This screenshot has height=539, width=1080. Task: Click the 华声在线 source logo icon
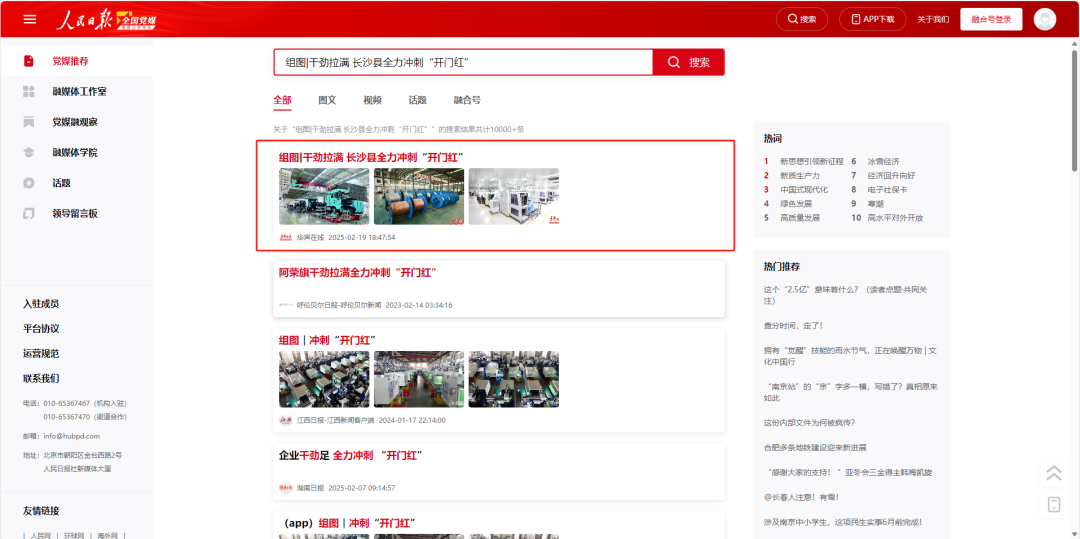[x=285, y=237]
